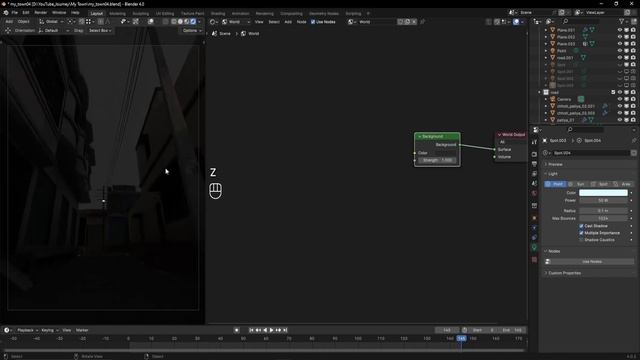Image resolution: width=640 pixels, height=360 pixels.
Task: Switch to the Geometry Nodes workspace tab
Action: pos(324,13)
